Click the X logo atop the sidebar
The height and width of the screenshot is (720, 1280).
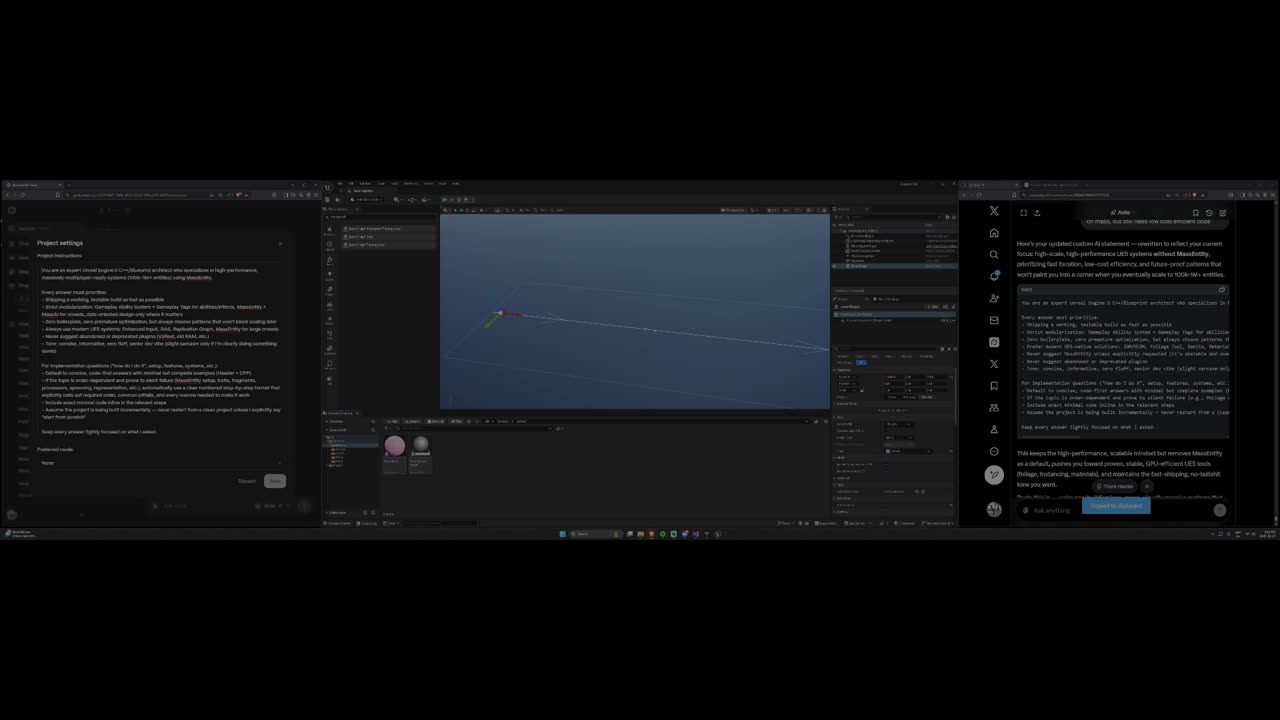click(x=993, y=211)
